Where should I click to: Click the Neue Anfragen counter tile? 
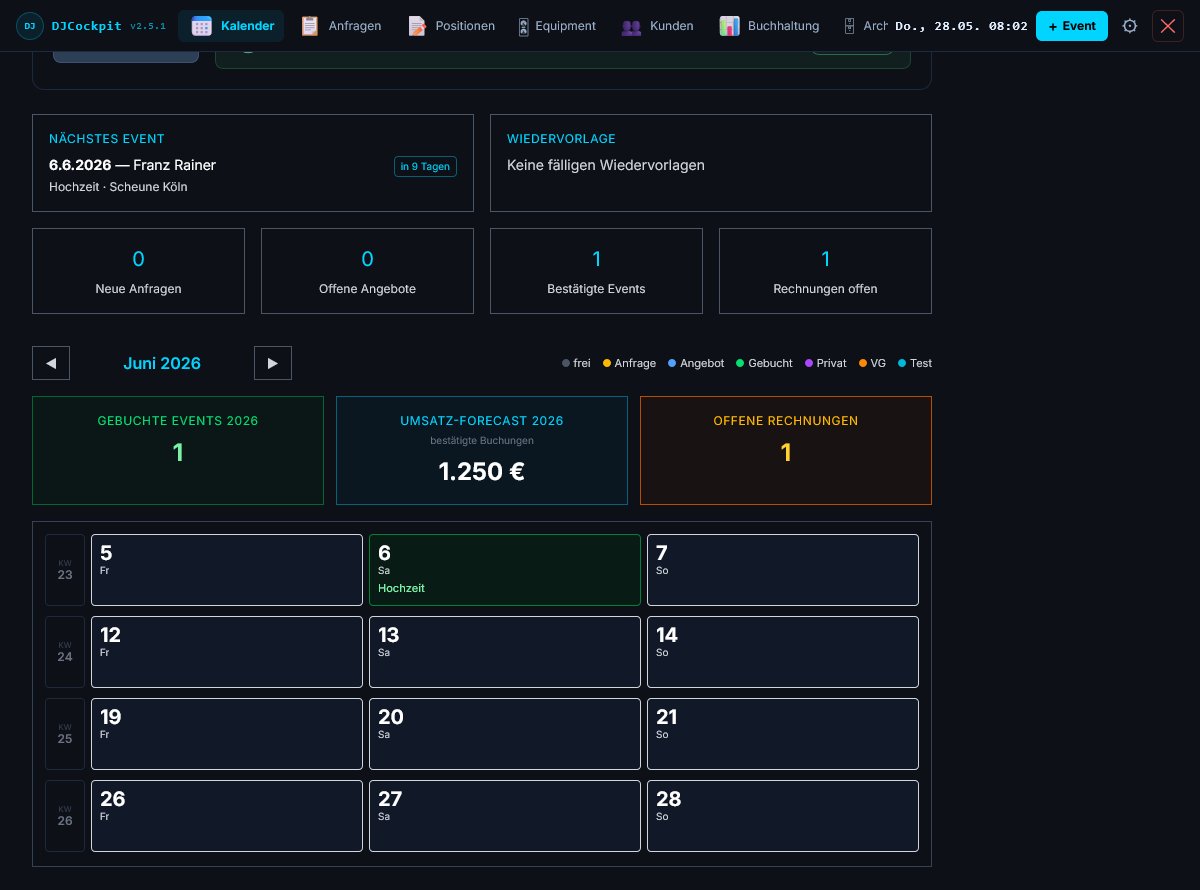138,271
